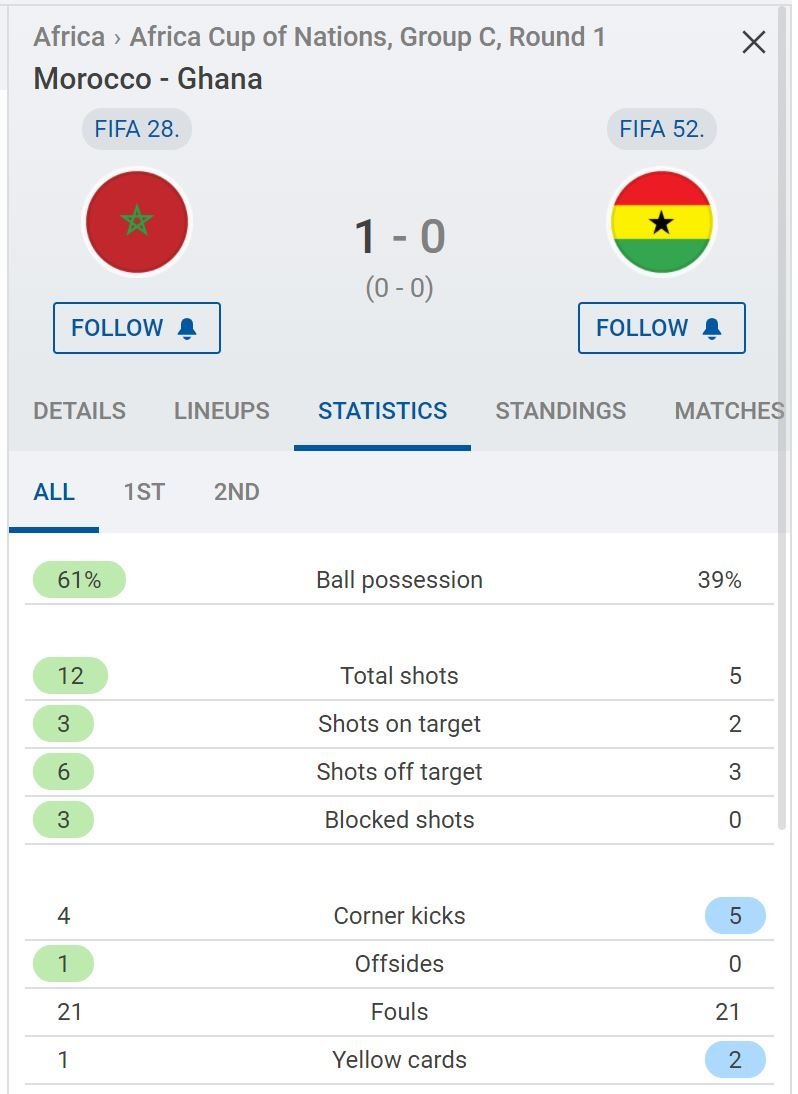Open the Standings tab
This screenshot has height=1094, width=798.
coord(561,411)
